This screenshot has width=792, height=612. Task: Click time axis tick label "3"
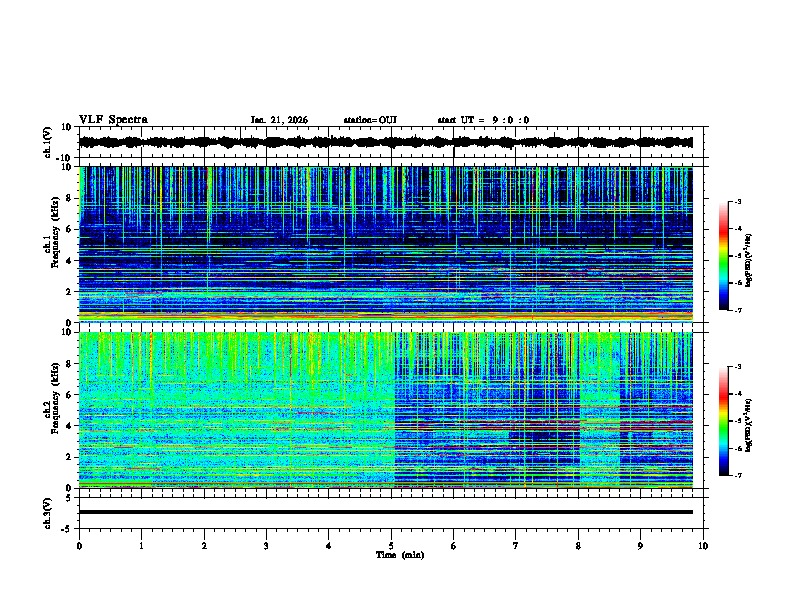point(266,546)
